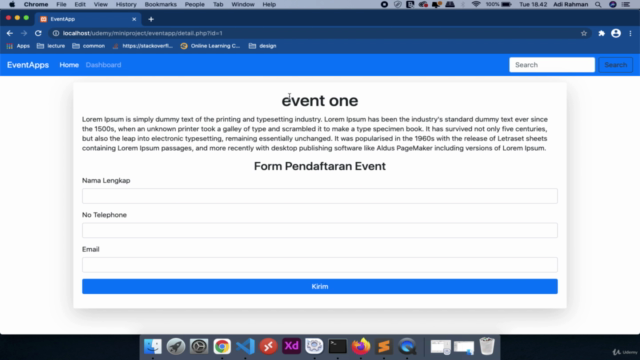Open Terminal in dock
640x360 pixels.
tap(338, 347)
